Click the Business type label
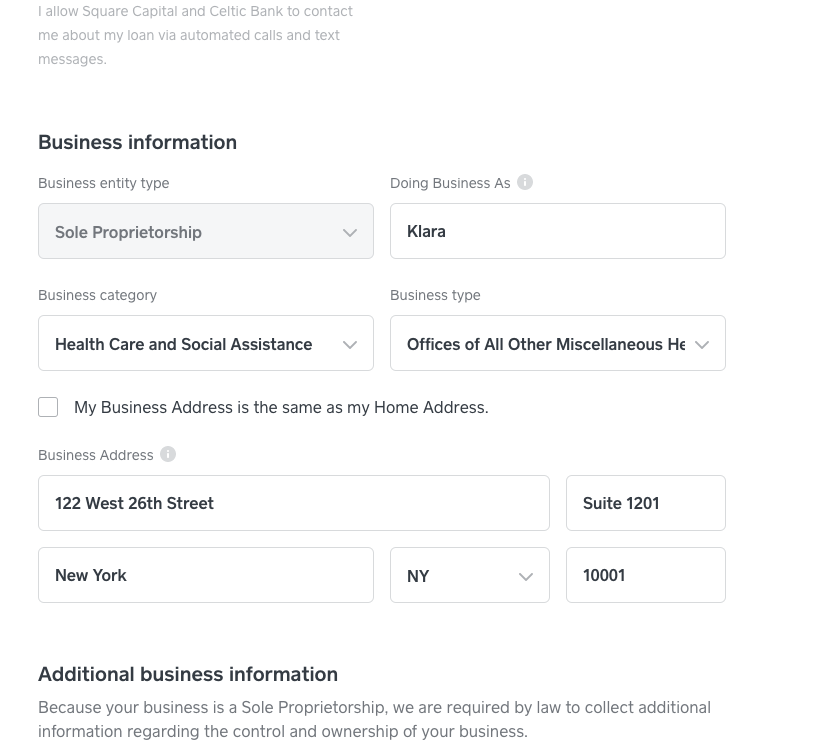 [x=435, y=295]
